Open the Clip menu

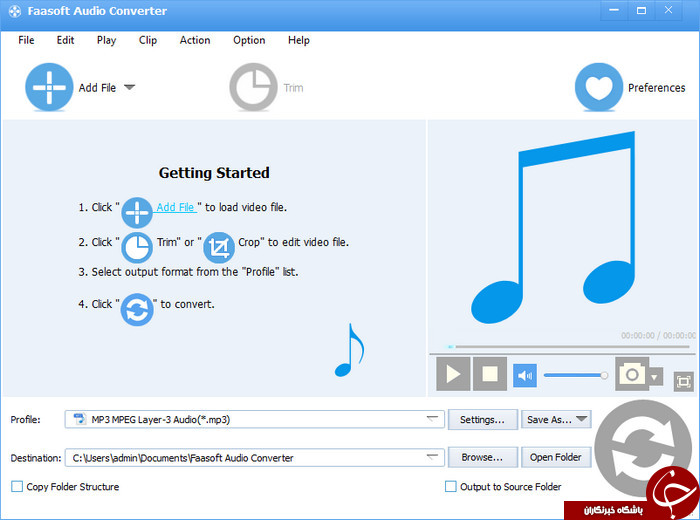coord(148,40)
